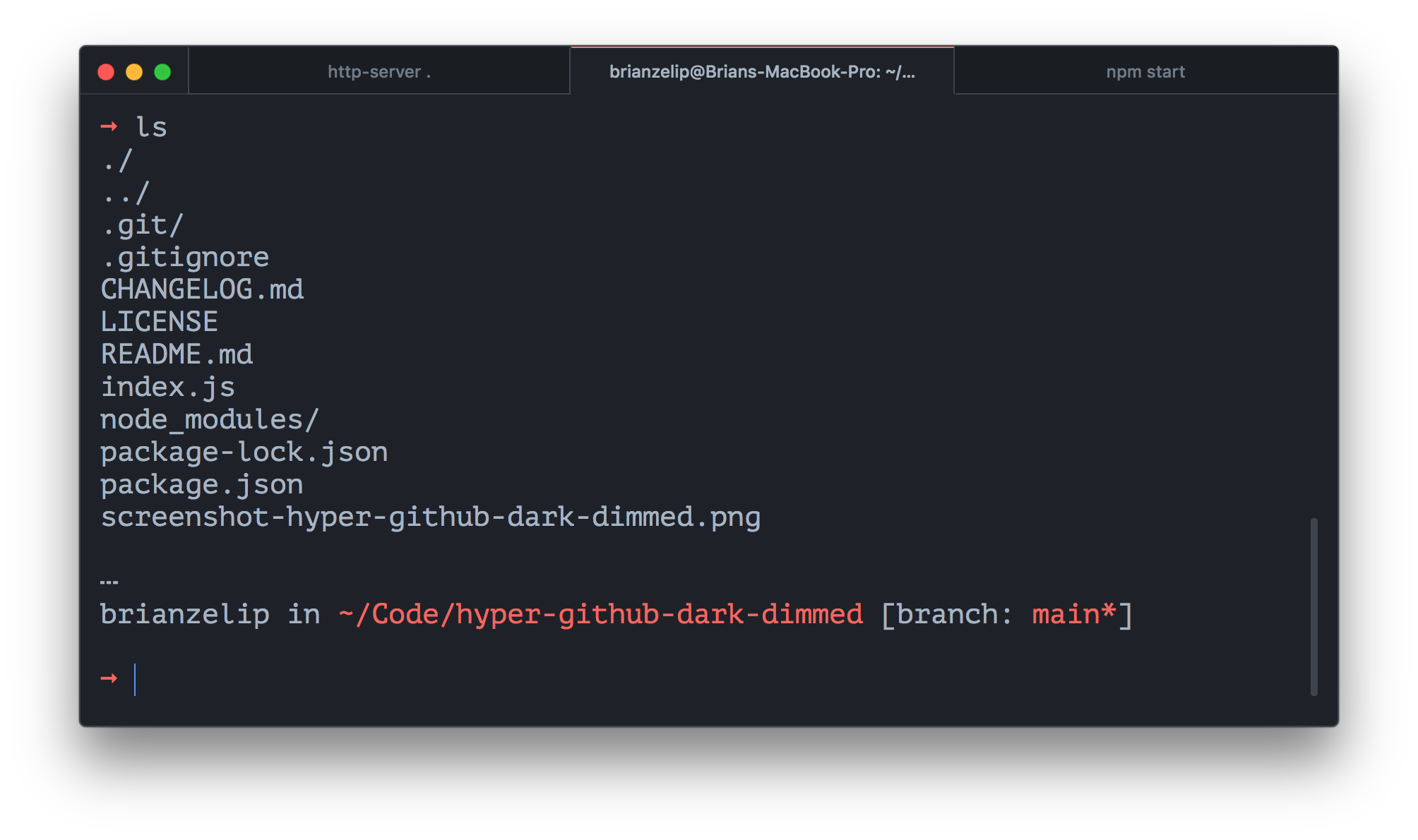
Task: Click the node_modules/ directory name
Action: coord(210,419)
